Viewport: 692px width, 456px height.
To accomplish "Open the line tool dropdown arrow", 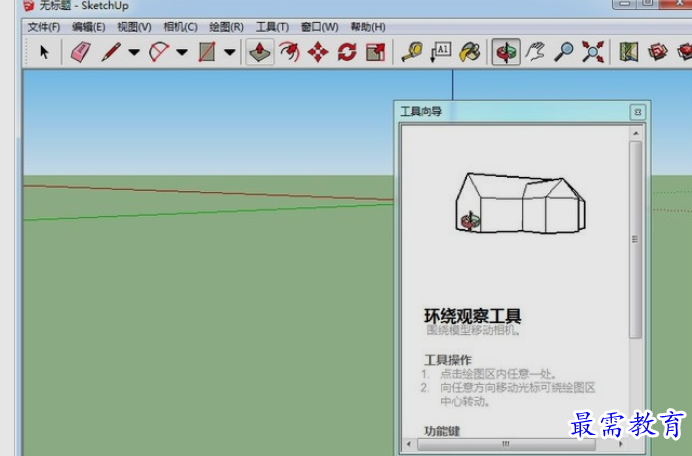I will coord(134,53).
